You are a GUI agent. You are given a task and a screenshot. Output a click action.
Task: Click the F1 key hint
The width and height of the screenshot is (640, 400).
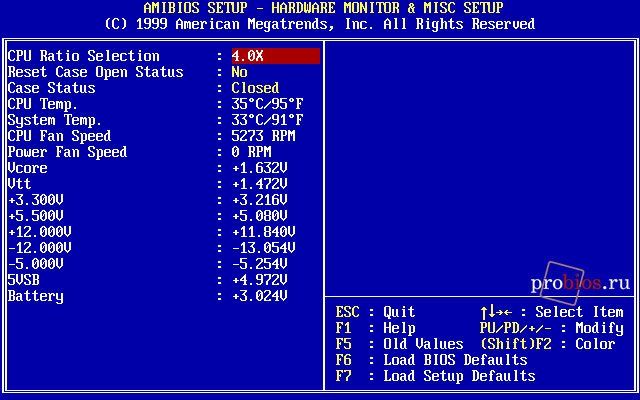[x=343, y=328]
